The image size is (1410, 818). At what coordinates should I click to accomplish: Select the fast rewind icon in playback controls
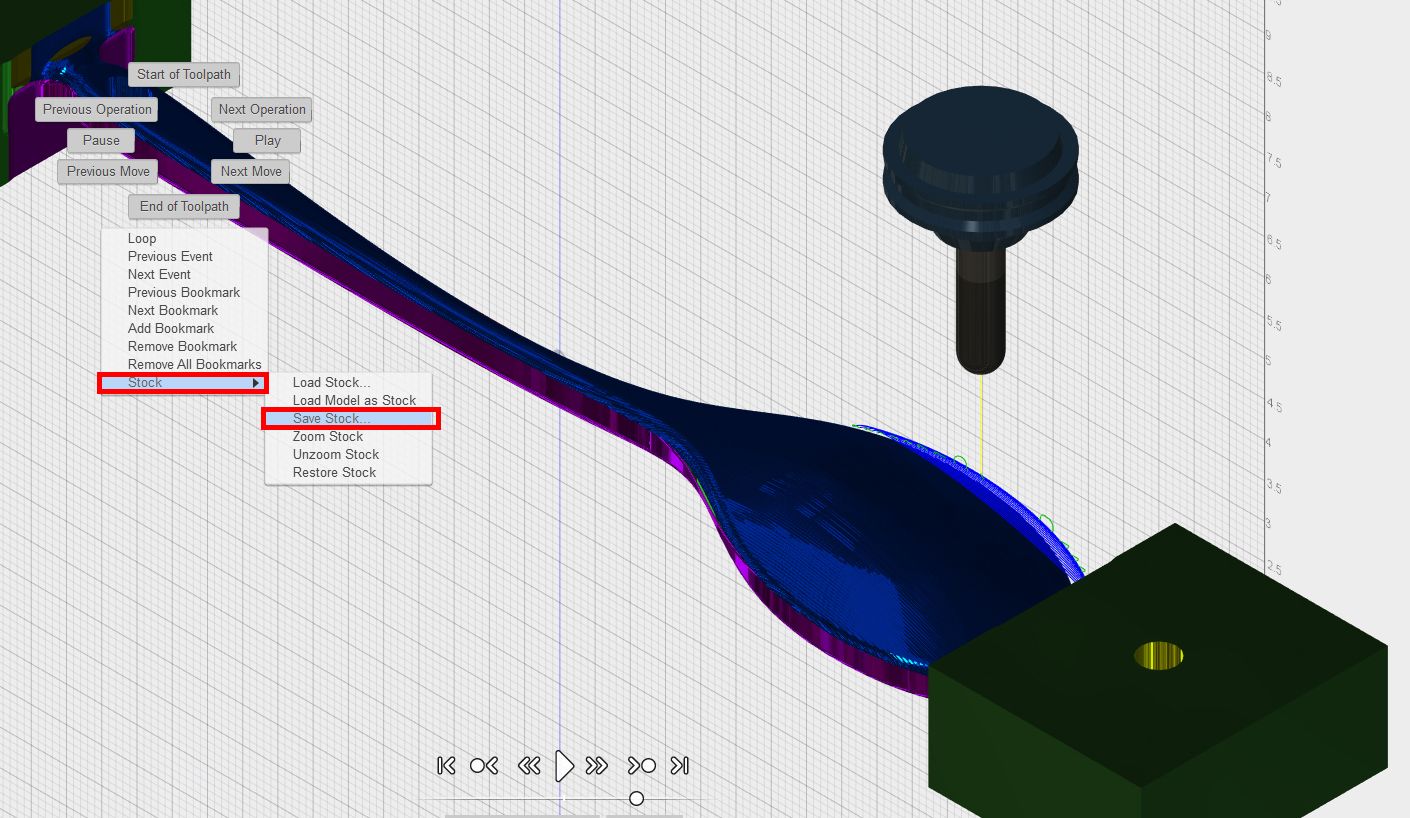[530, 765]
